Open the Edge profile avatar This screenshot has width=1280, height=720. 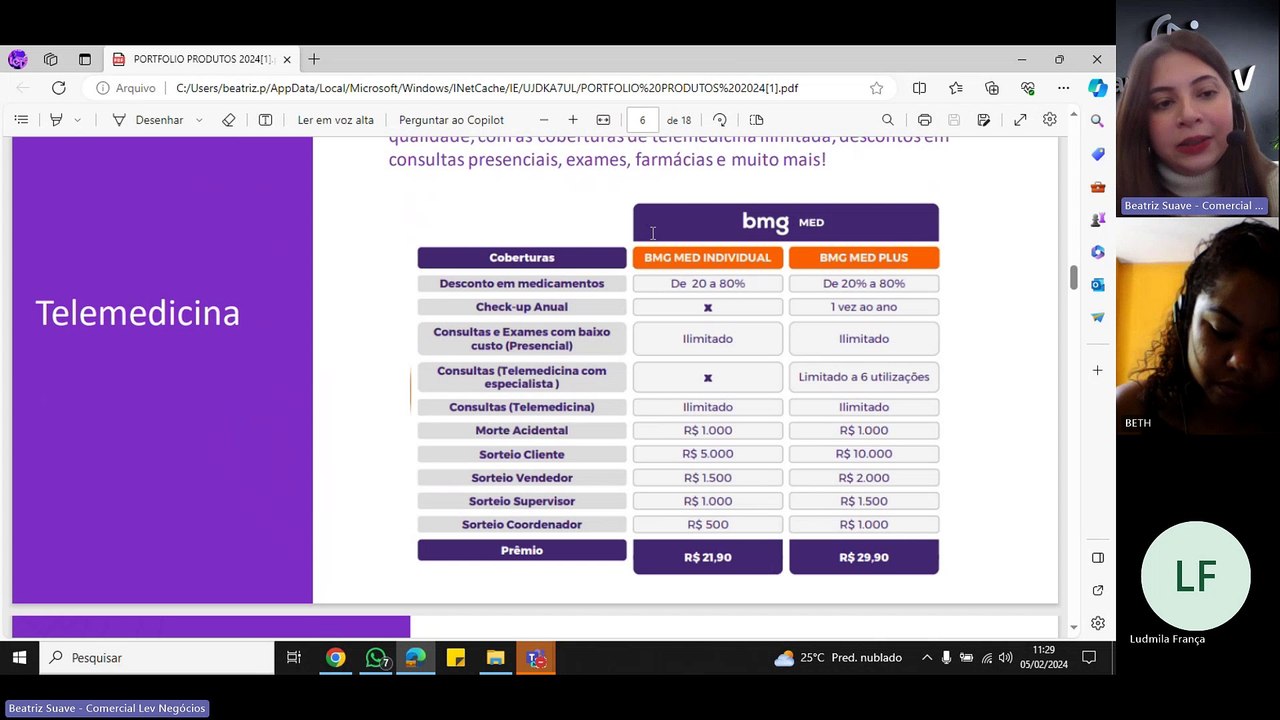click(x=17, y=59)
